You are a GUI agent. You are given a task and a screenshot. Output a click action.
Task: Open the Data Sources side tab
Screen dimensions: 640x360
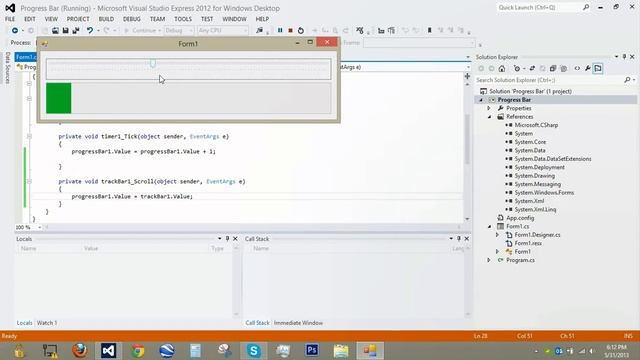pos(7,68)
